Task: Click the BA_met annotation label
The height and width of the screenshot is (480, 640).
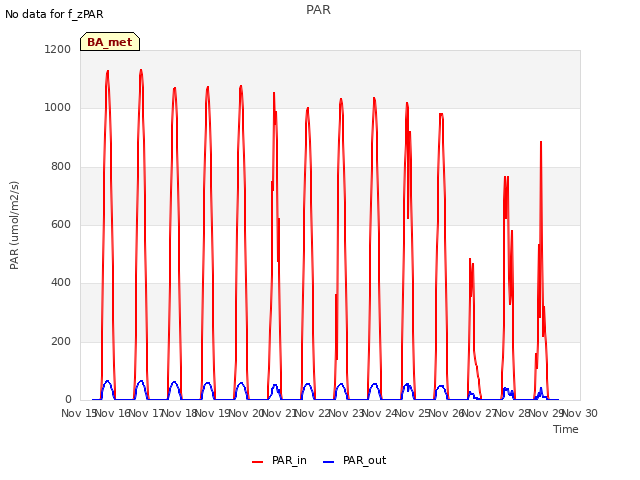Action: pos(110,42)
